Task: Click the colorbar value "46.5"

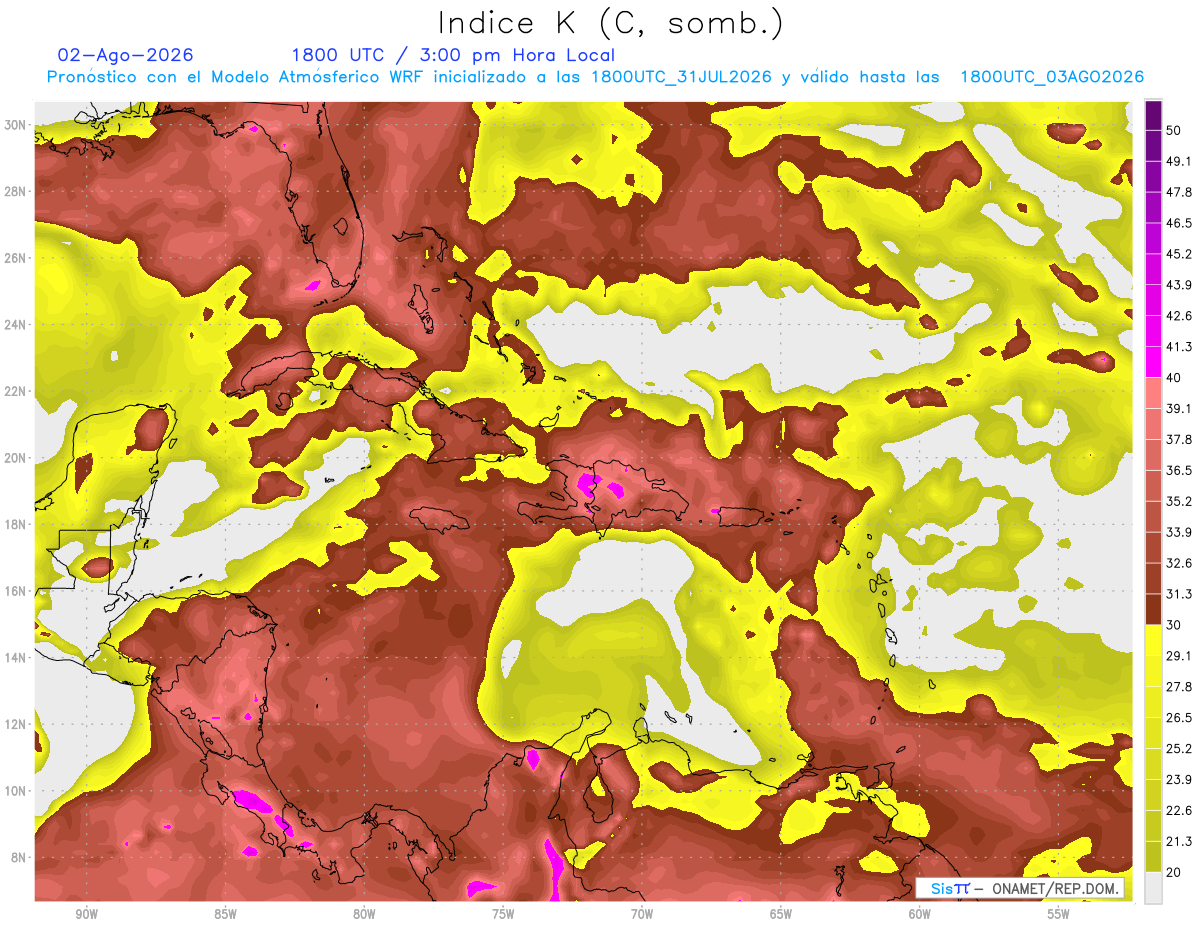Action: [1180, 223]
